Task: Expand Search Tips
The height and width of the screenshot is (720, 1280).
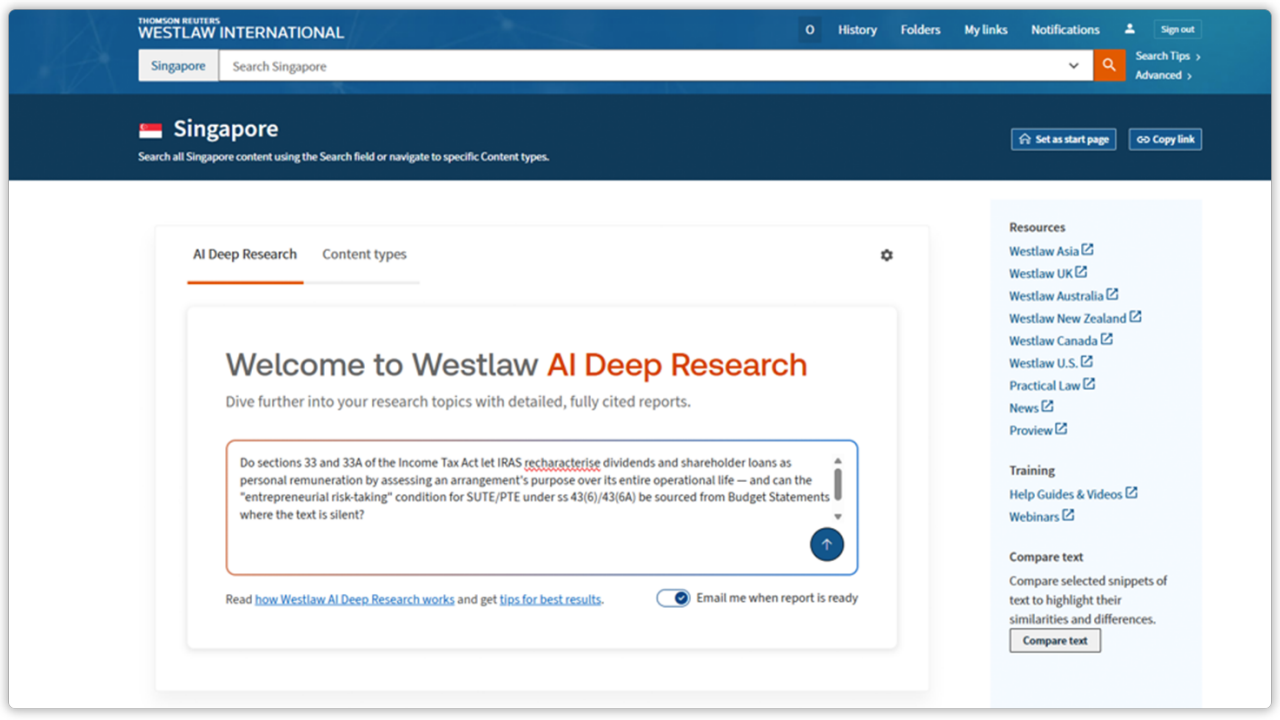Action: coord(1168,56)
